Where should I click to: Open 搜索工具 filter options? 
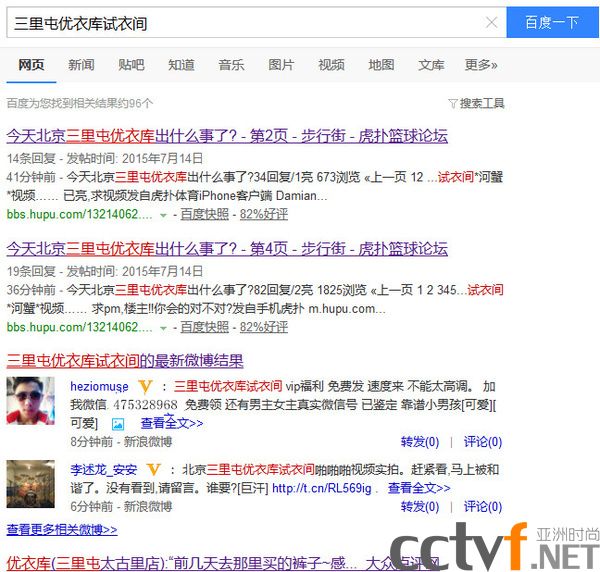point(476,103)
